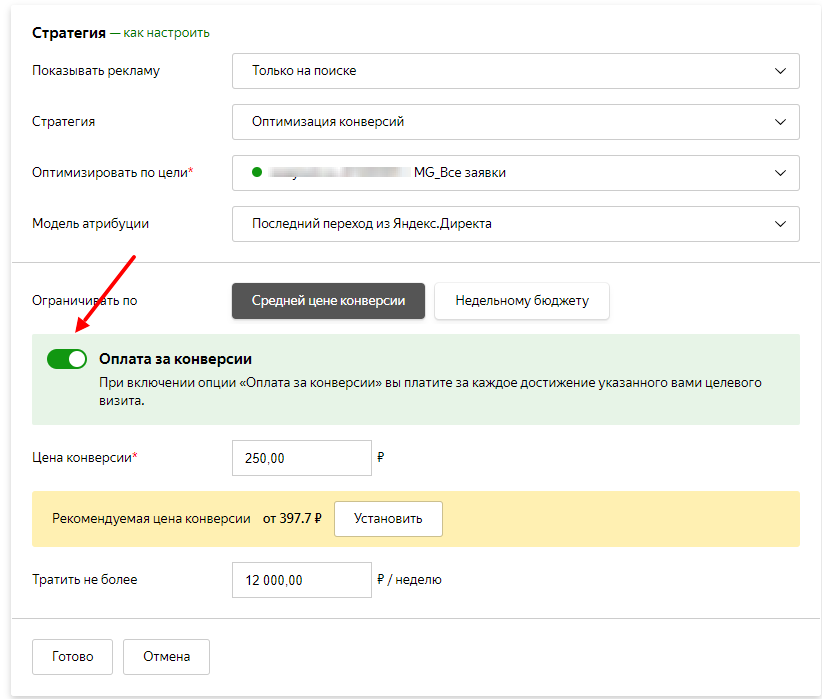Expand the 'Оптимизация конверсий' strategy dropdown
The image size is (822, 699).
coord(500,122)
